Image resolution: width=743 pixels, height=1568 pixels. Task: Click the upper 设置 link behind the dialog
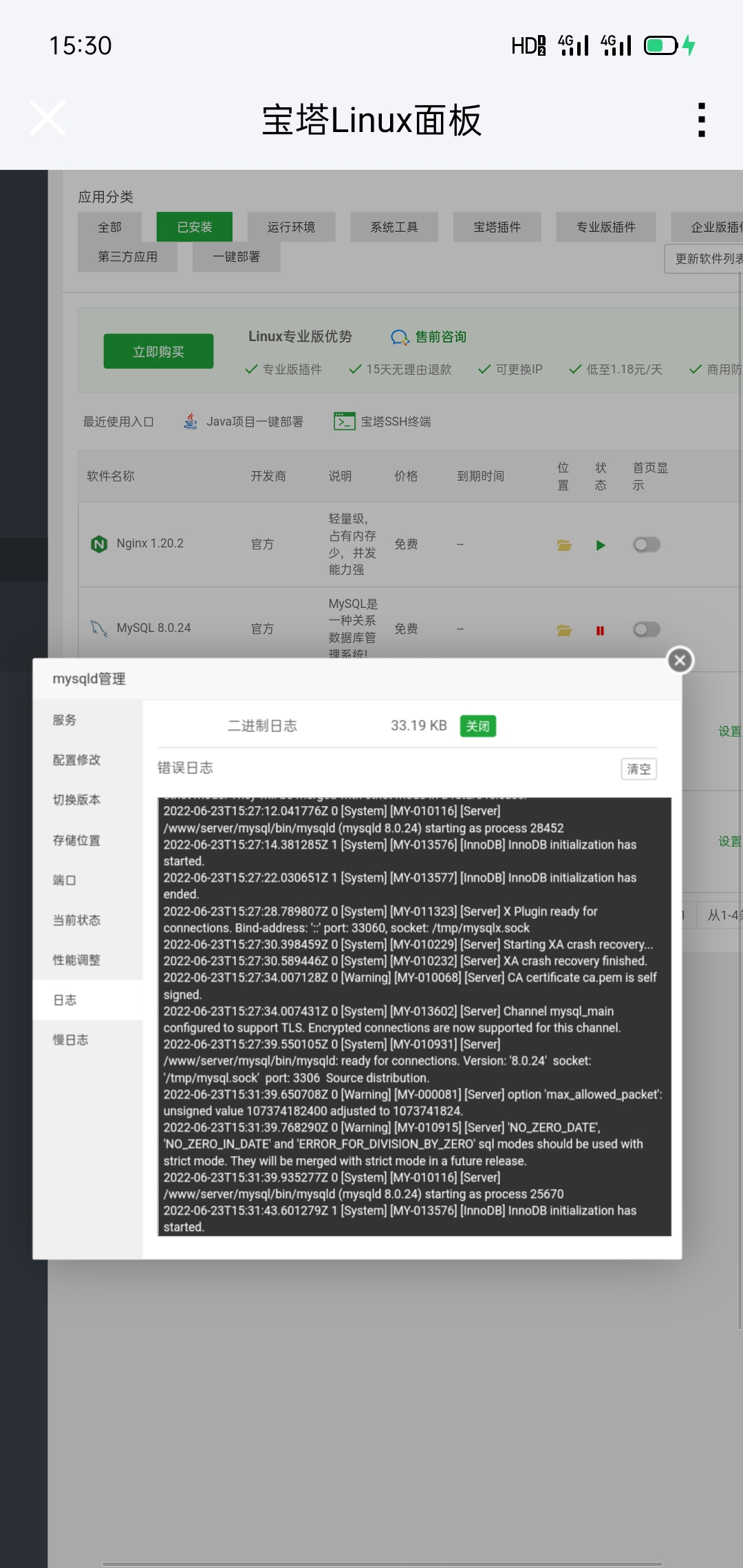[730, 731]
